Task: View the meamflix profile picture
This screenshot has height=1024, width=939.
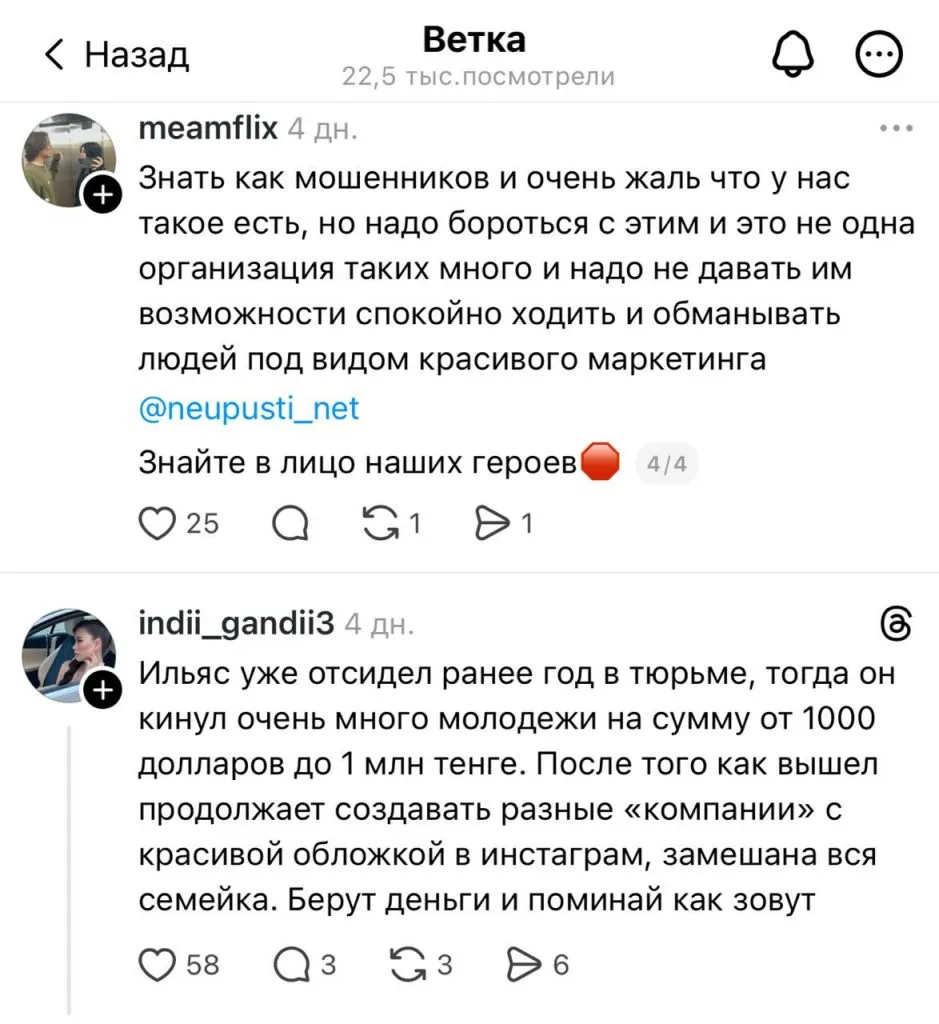Action: tap(68, 159)
